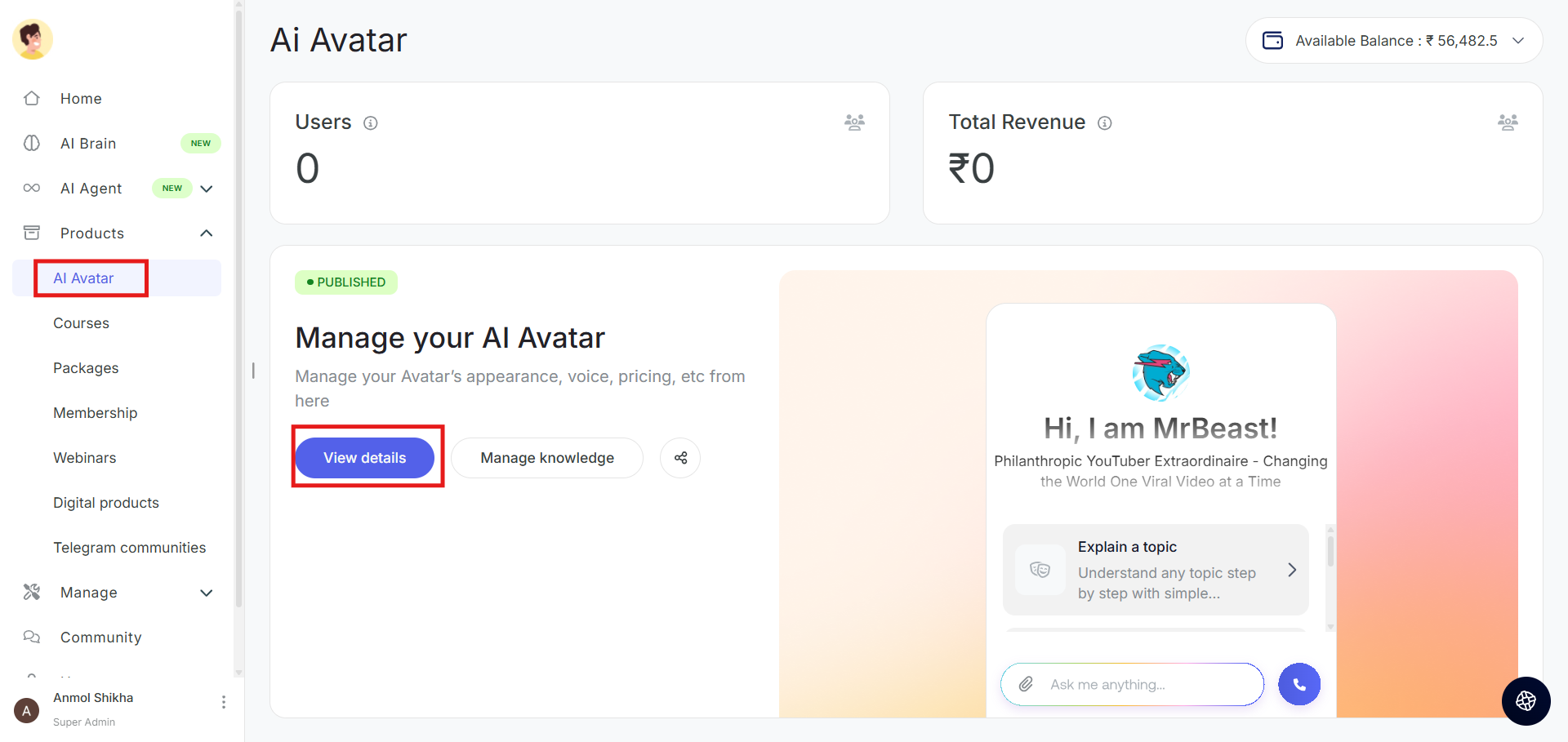Screen dimensions: 1568x742
Task: Go to Telegram communities
Action: pos(130,548)
